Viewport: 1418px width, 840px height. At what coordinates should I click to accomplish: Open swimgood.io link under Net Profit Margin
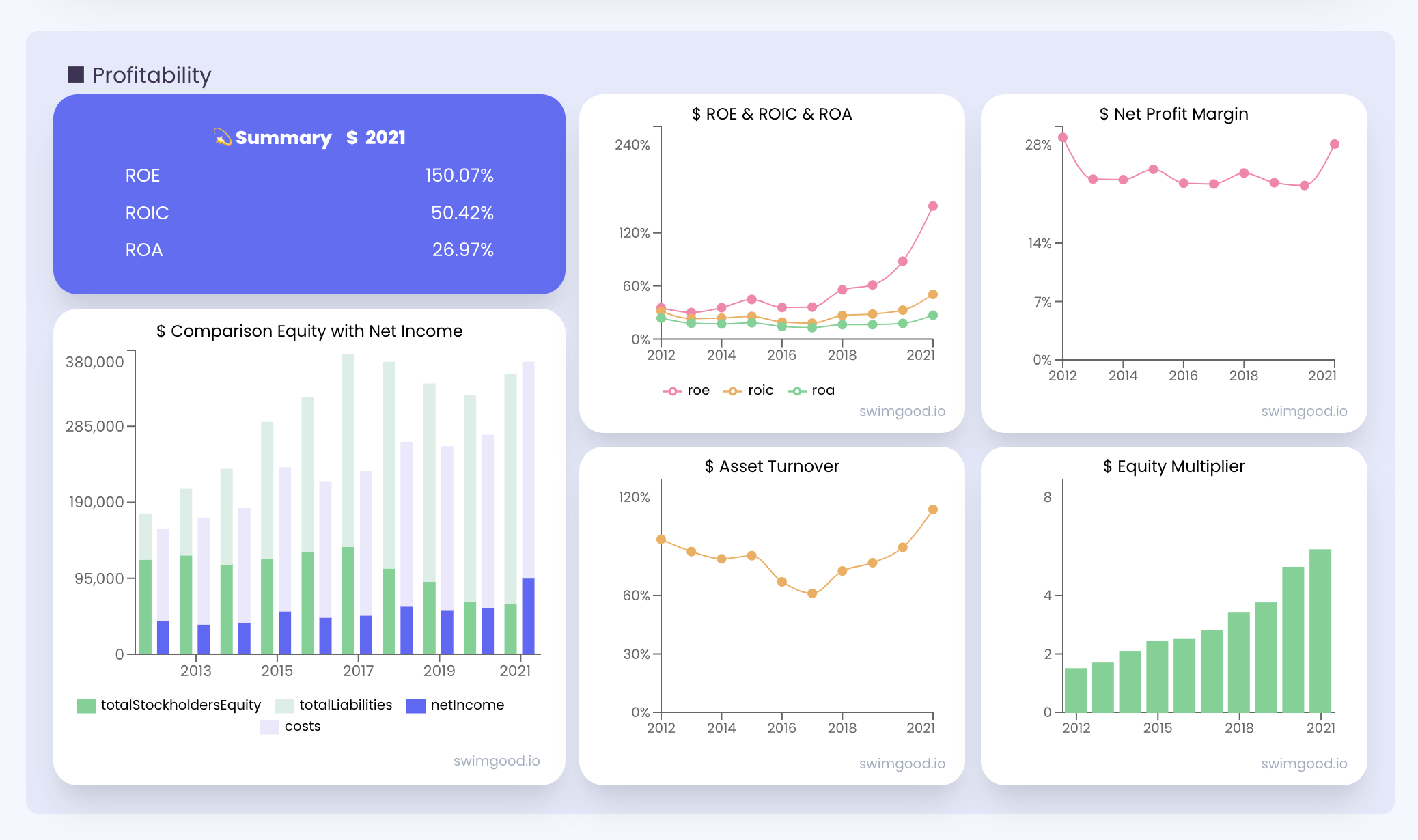(x=1303, y=411)
